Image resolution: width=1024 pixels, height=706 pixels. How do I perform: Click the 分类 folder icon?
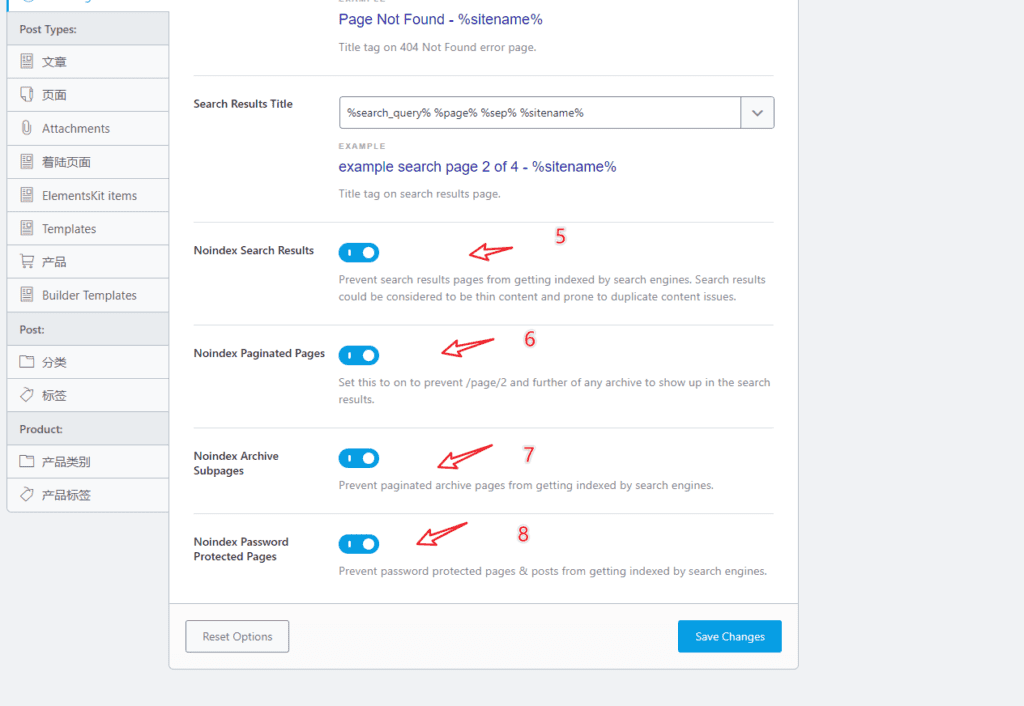point(27,362)
